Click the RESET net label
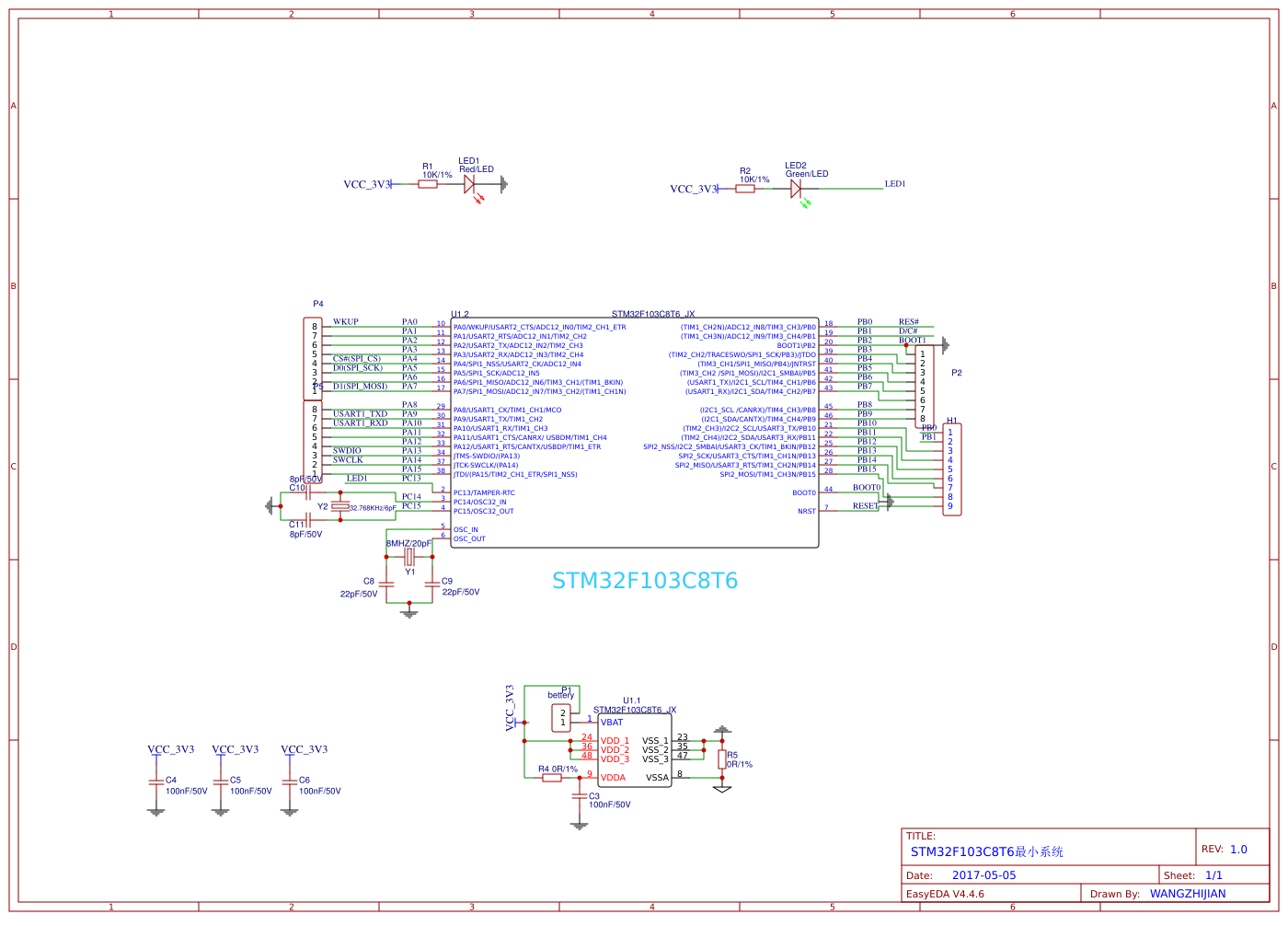This screenshot has width=1288, height=926. pos(866,506)
